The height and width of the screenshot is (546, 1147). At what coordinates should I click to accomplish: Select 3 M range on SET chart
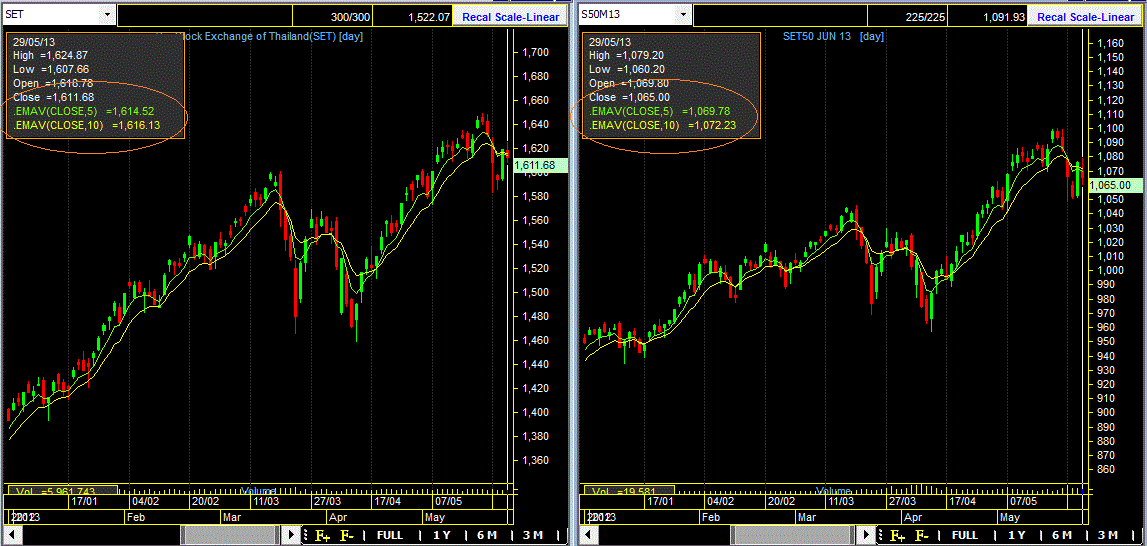coord(532,535)
